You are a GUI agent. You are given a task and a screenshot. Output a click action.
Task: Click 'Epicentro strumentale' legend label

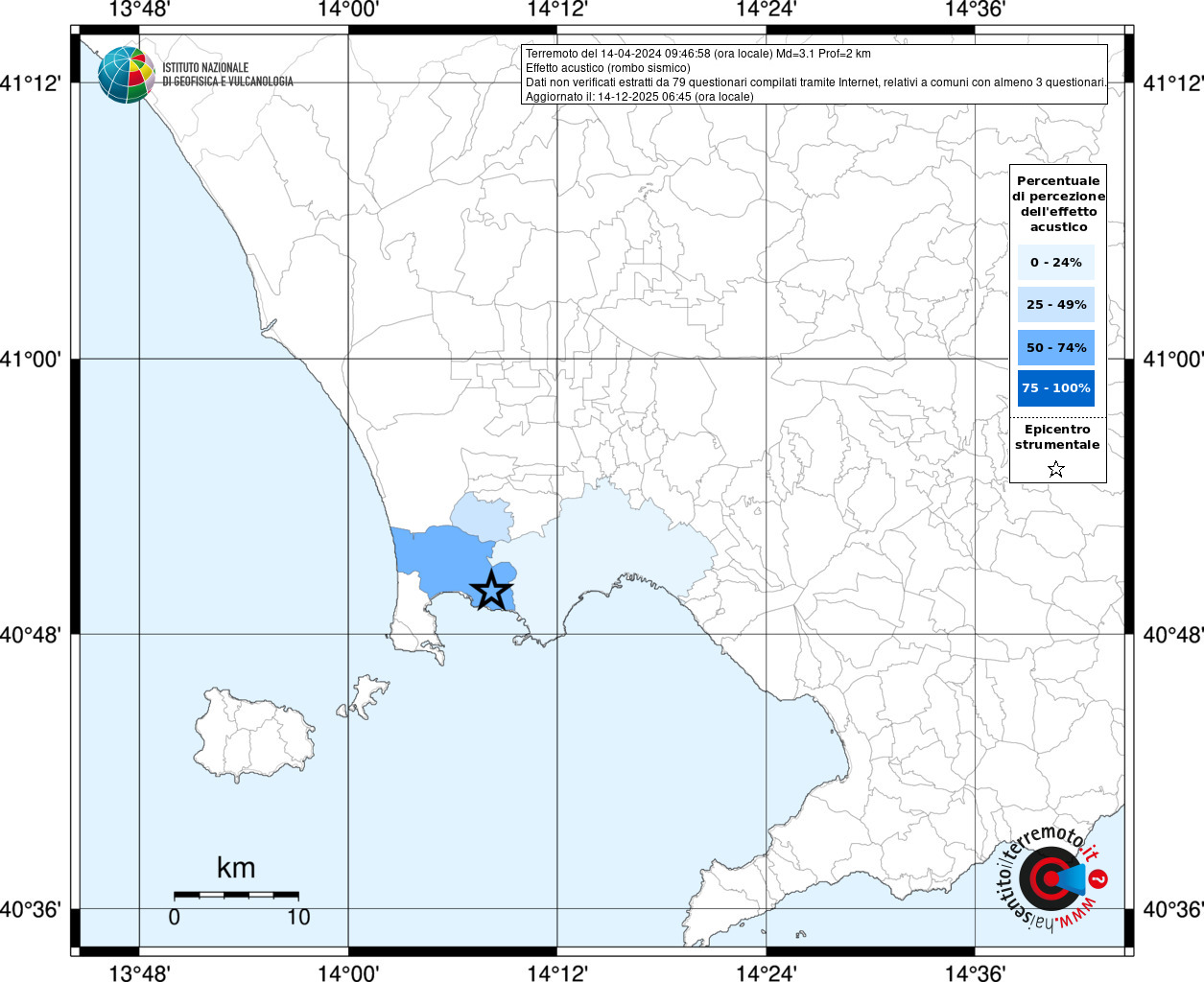click(1057, 436)
